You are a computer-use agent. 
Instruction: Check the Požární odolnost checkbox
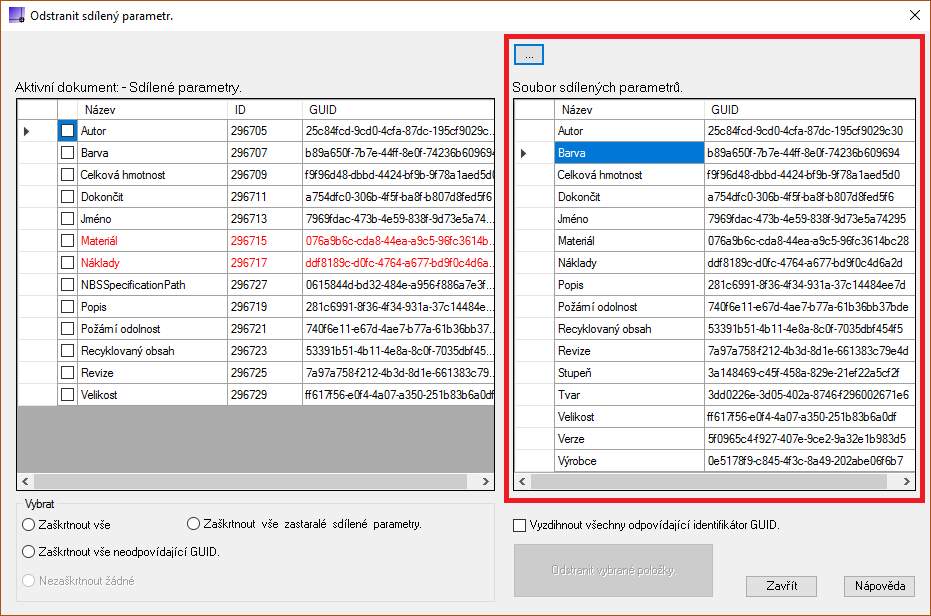coord(68,328)
